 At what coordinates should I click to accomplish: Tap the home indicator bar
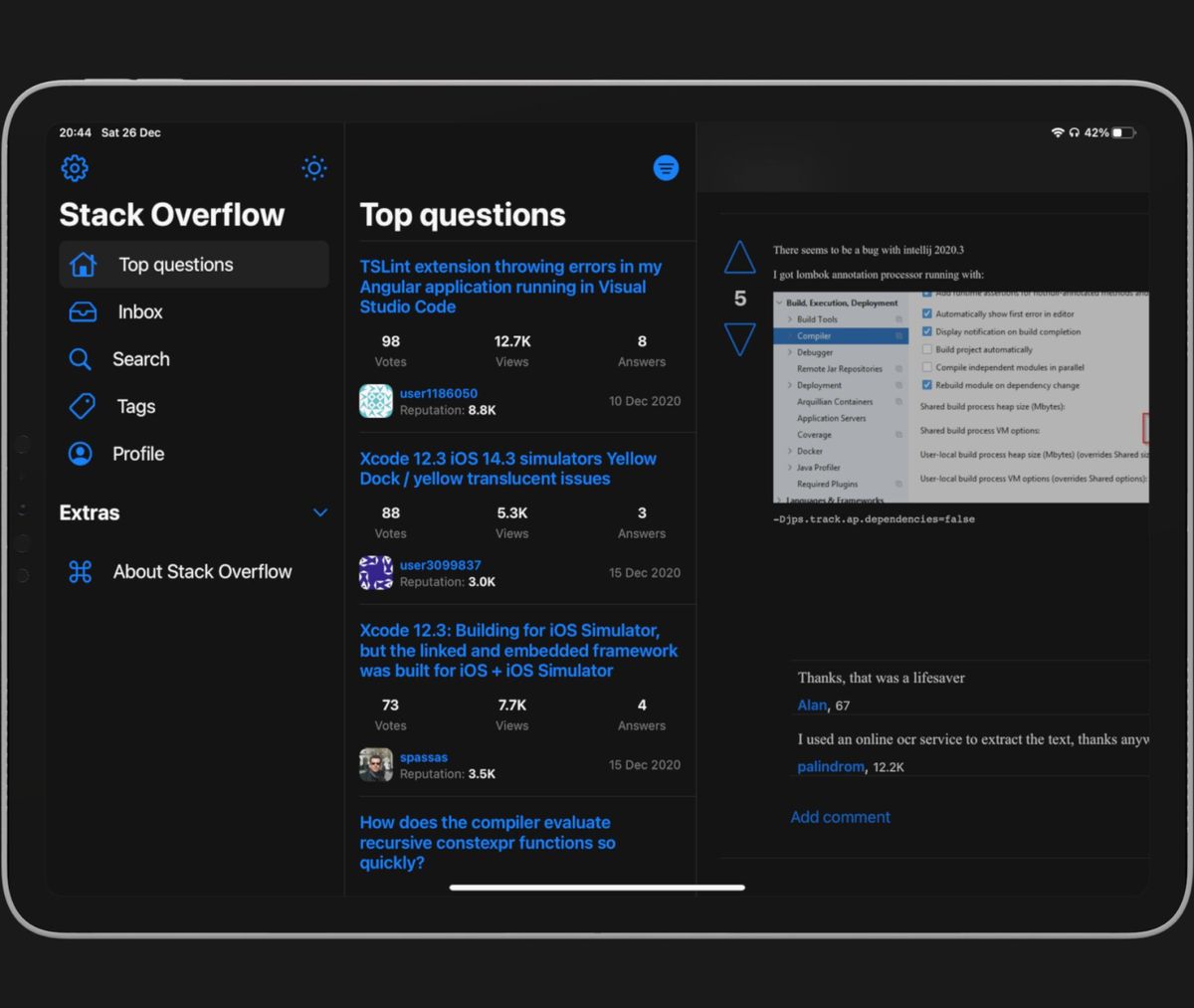pyautogui.click(x=596, y=887)
